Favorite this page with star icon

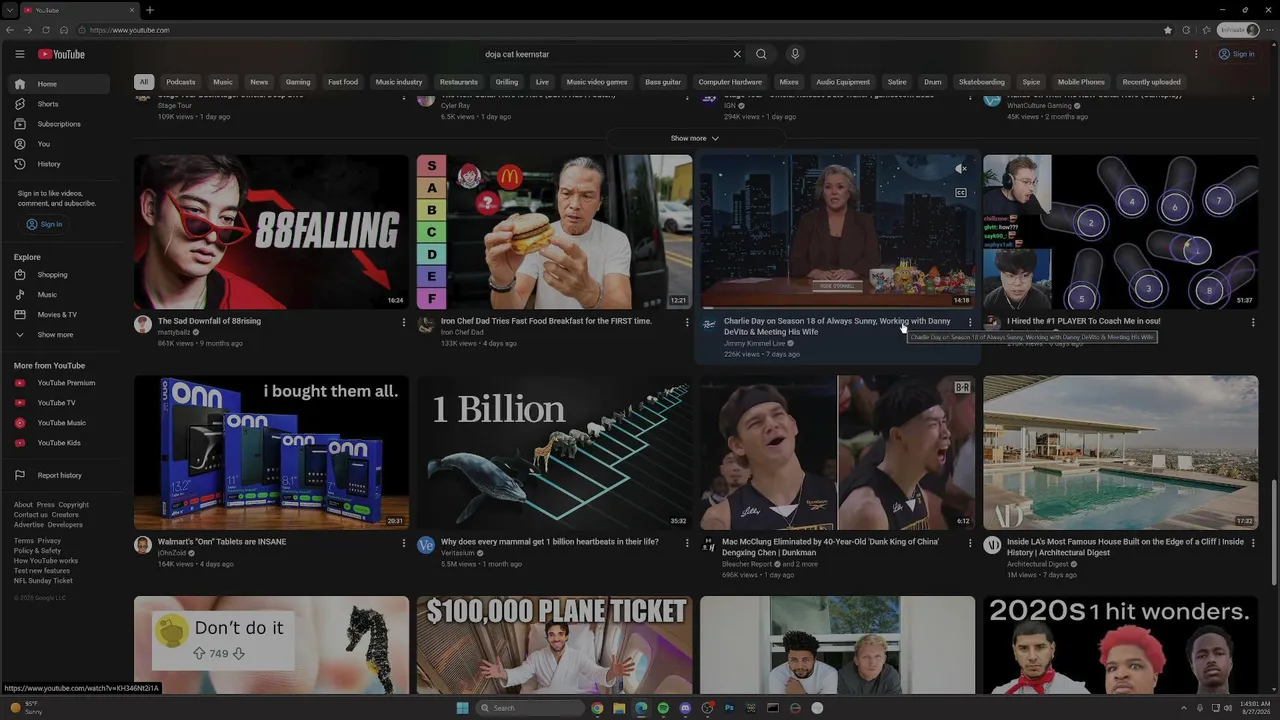click(1168, 30)
